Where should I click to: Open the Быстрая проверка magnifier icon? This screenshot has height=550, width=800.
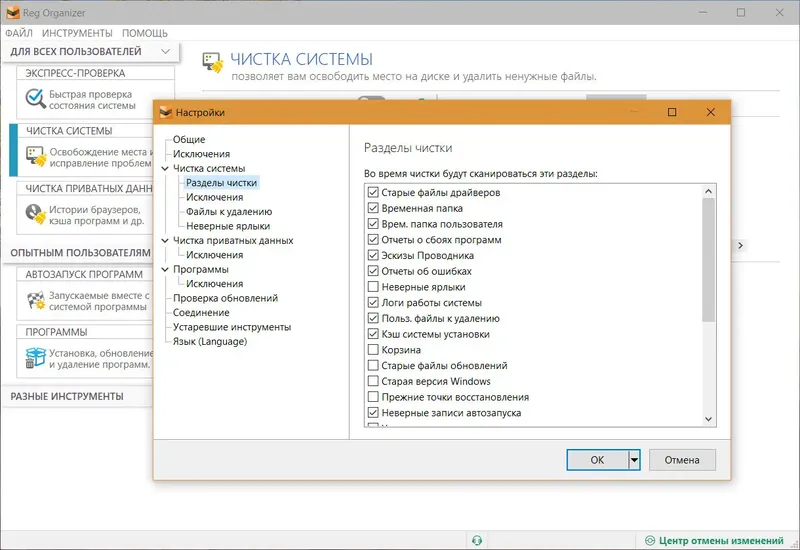[35, 99]
